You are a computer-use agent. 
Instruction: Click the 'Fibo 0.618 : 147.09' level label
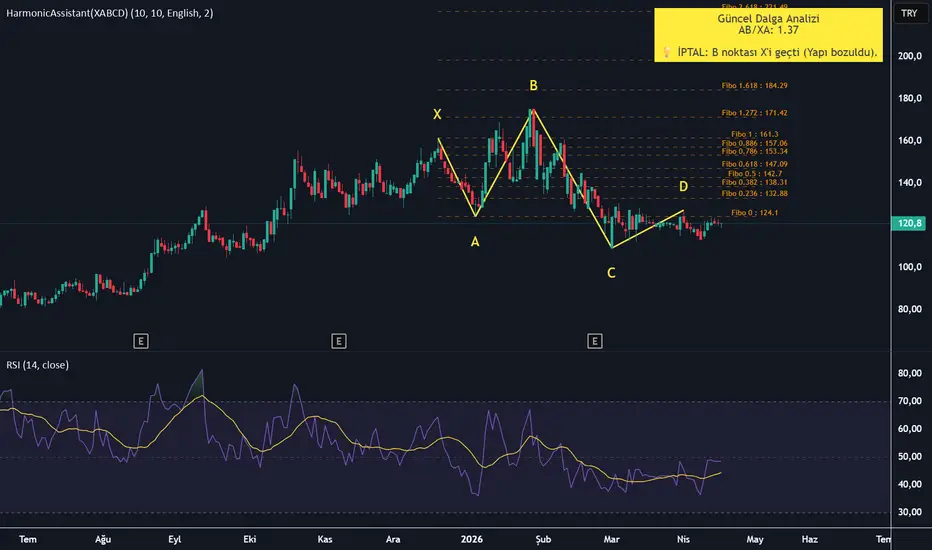click(x=754, y=164)
